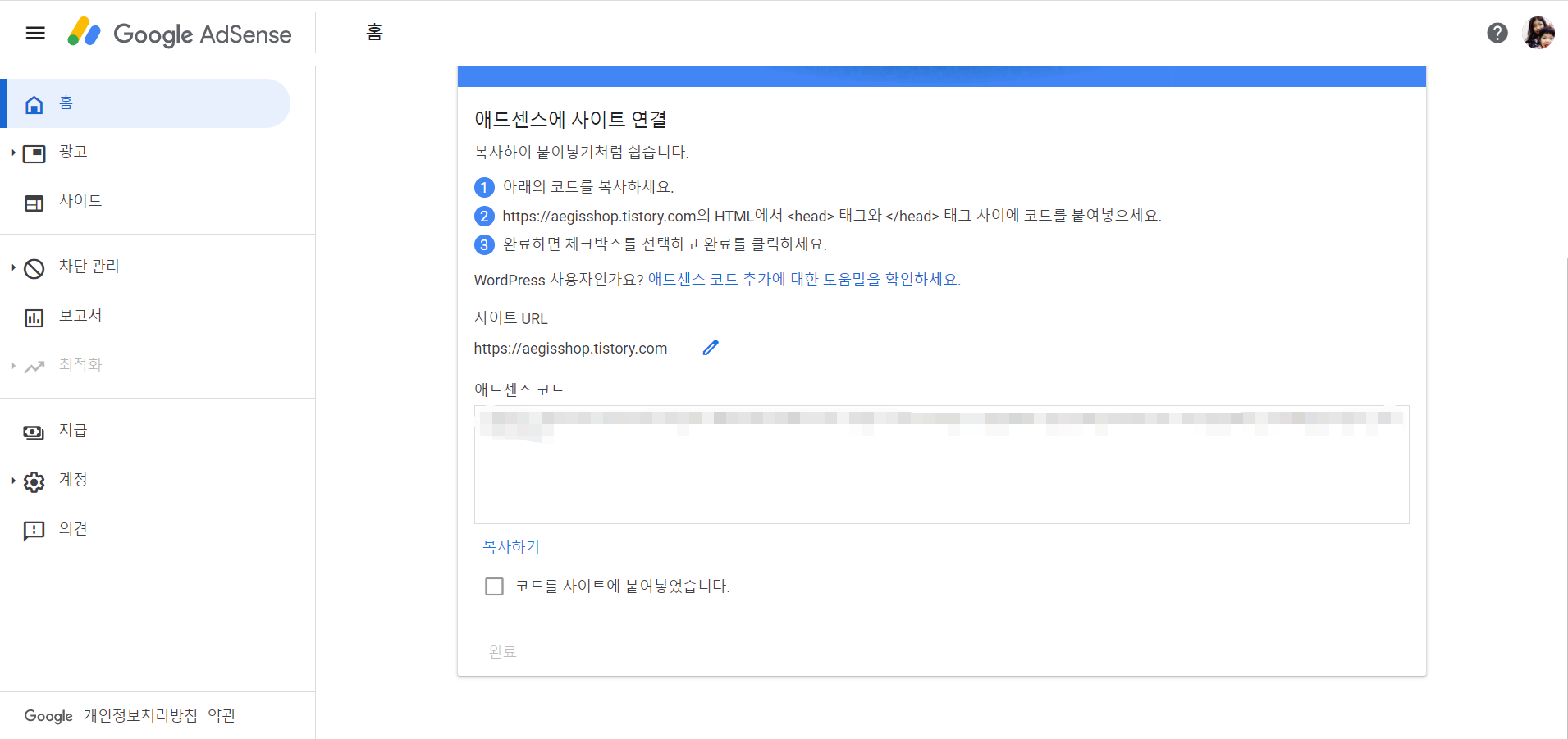The image size is (1568, 739).
Task: Click the 애드센스 코드 label
Action: (519, 390)
